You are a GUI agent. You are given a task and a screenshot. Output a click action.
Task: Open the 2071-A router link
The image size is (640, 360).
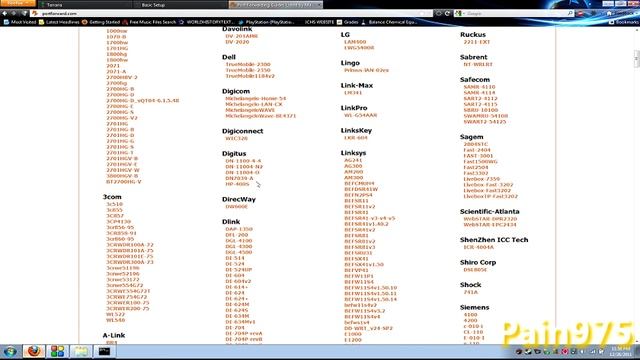[116, 71]
